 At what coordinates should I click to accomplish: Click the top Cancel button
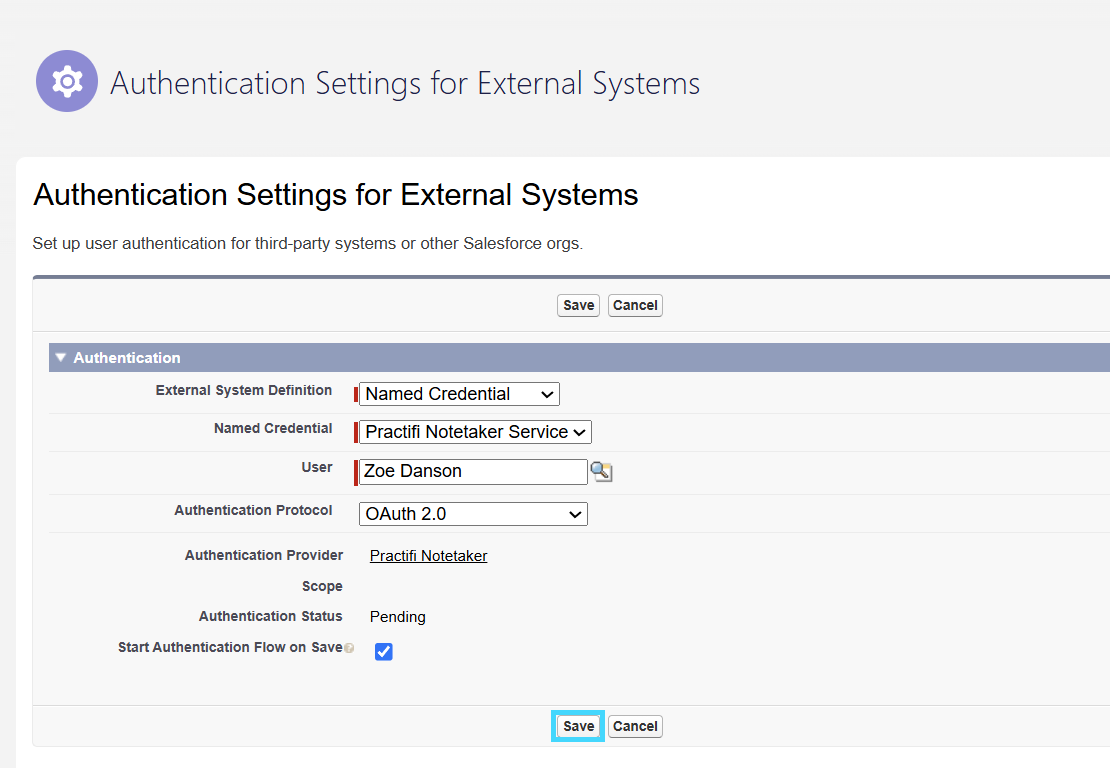pyautogui.click(x=635, y=305)
